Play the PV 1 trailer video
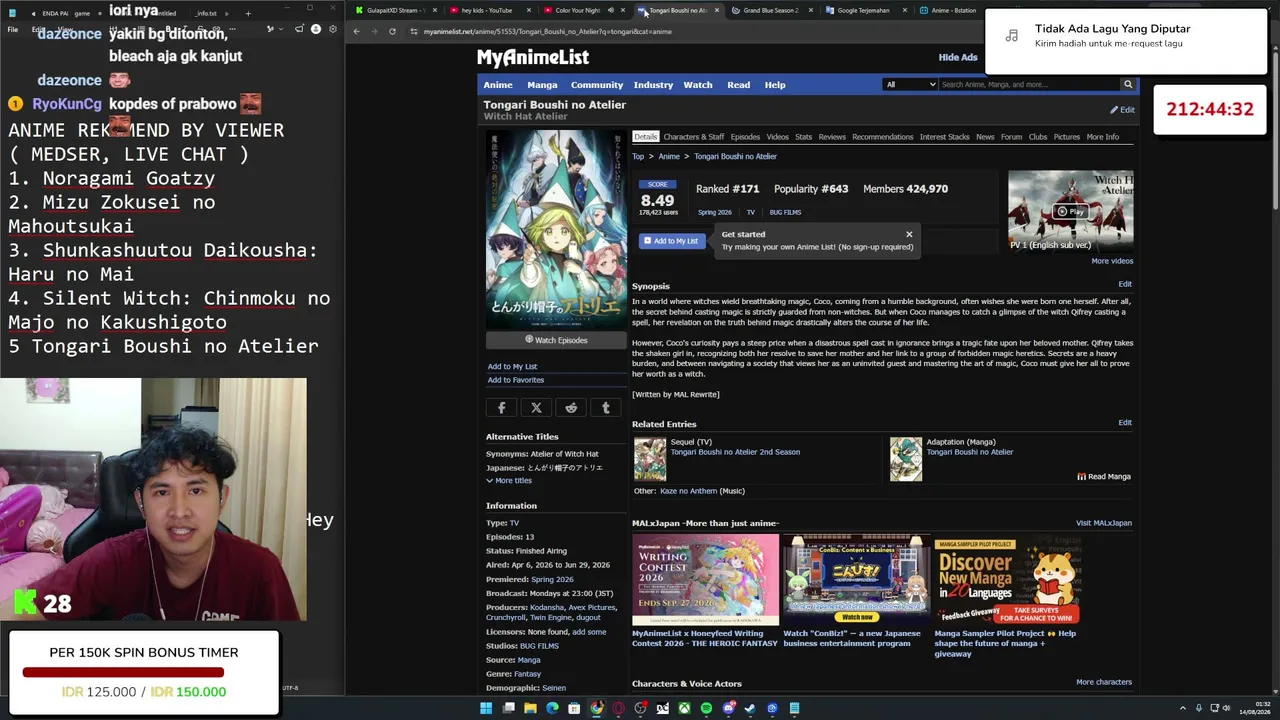 pyautogui.click(x=1070, y=211)
